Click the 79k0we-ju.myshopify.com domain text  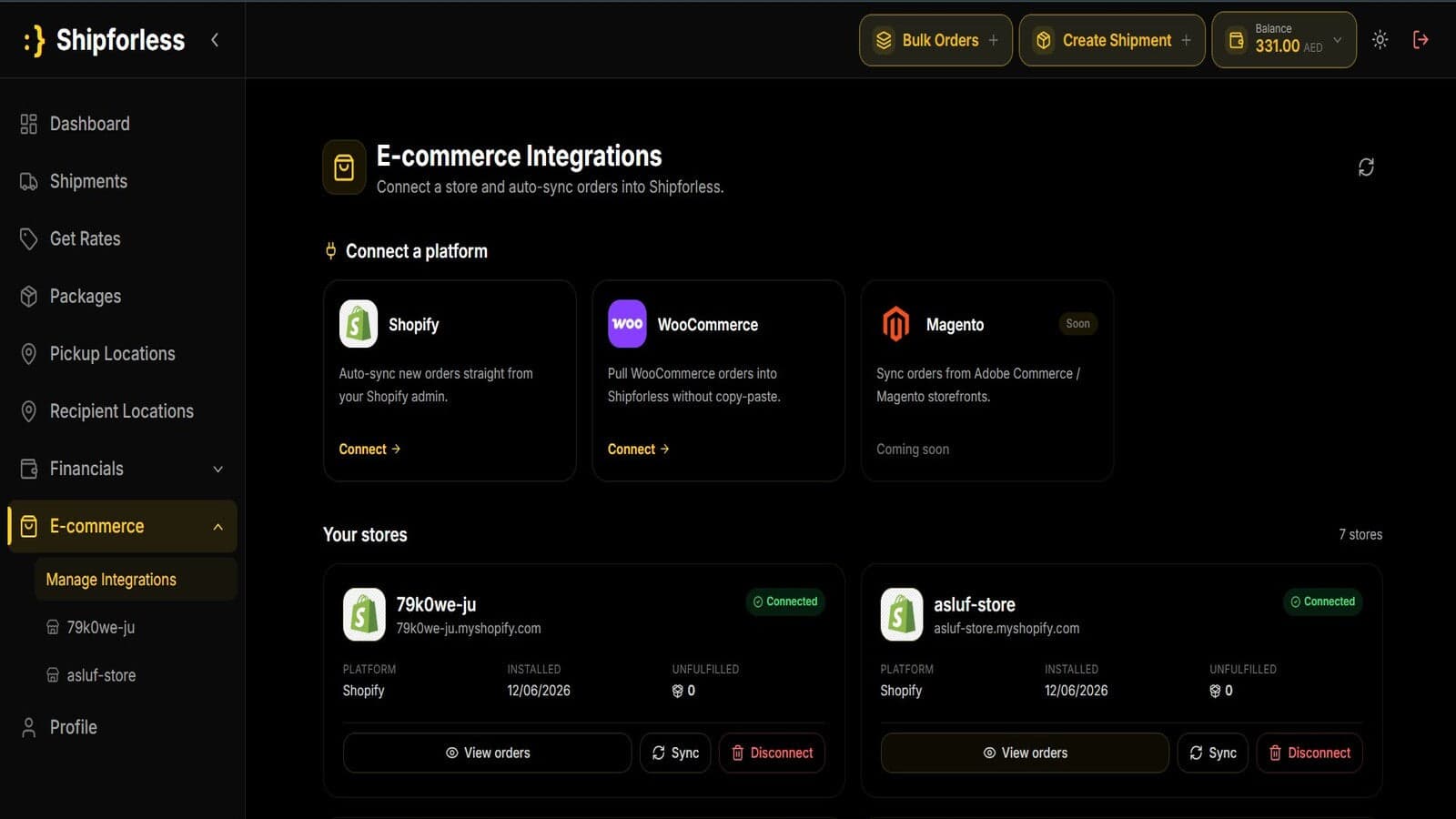pyautogui.click(x=469, y=629)
